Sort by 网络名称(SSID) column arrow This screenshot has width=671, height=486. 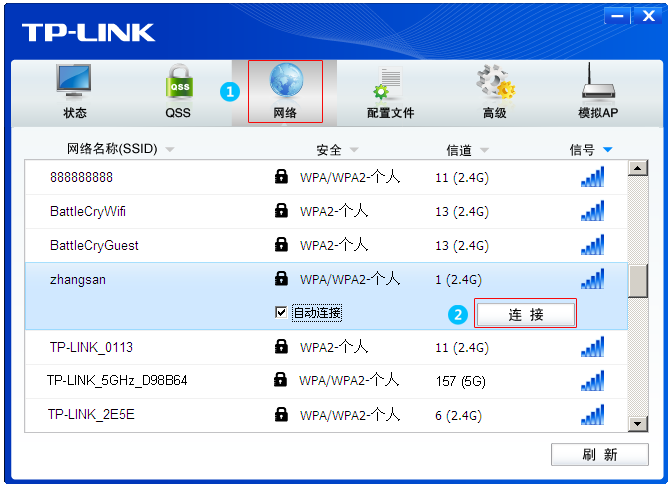point(170,150)
